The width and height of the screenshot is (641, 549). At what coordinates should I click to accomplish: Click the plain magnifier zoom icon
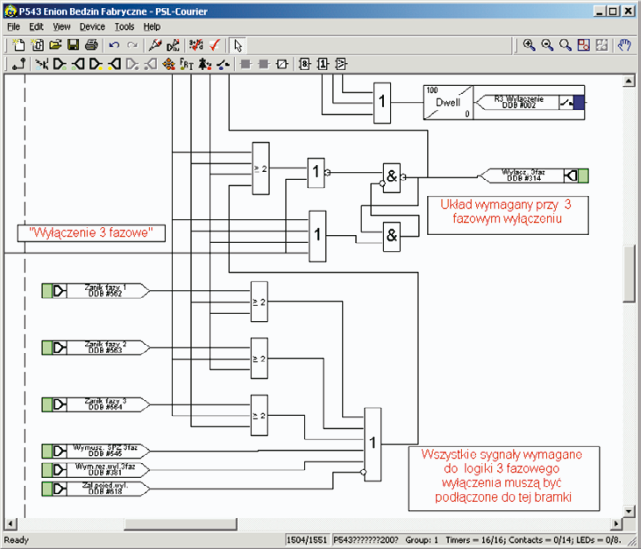coord(565,45)
